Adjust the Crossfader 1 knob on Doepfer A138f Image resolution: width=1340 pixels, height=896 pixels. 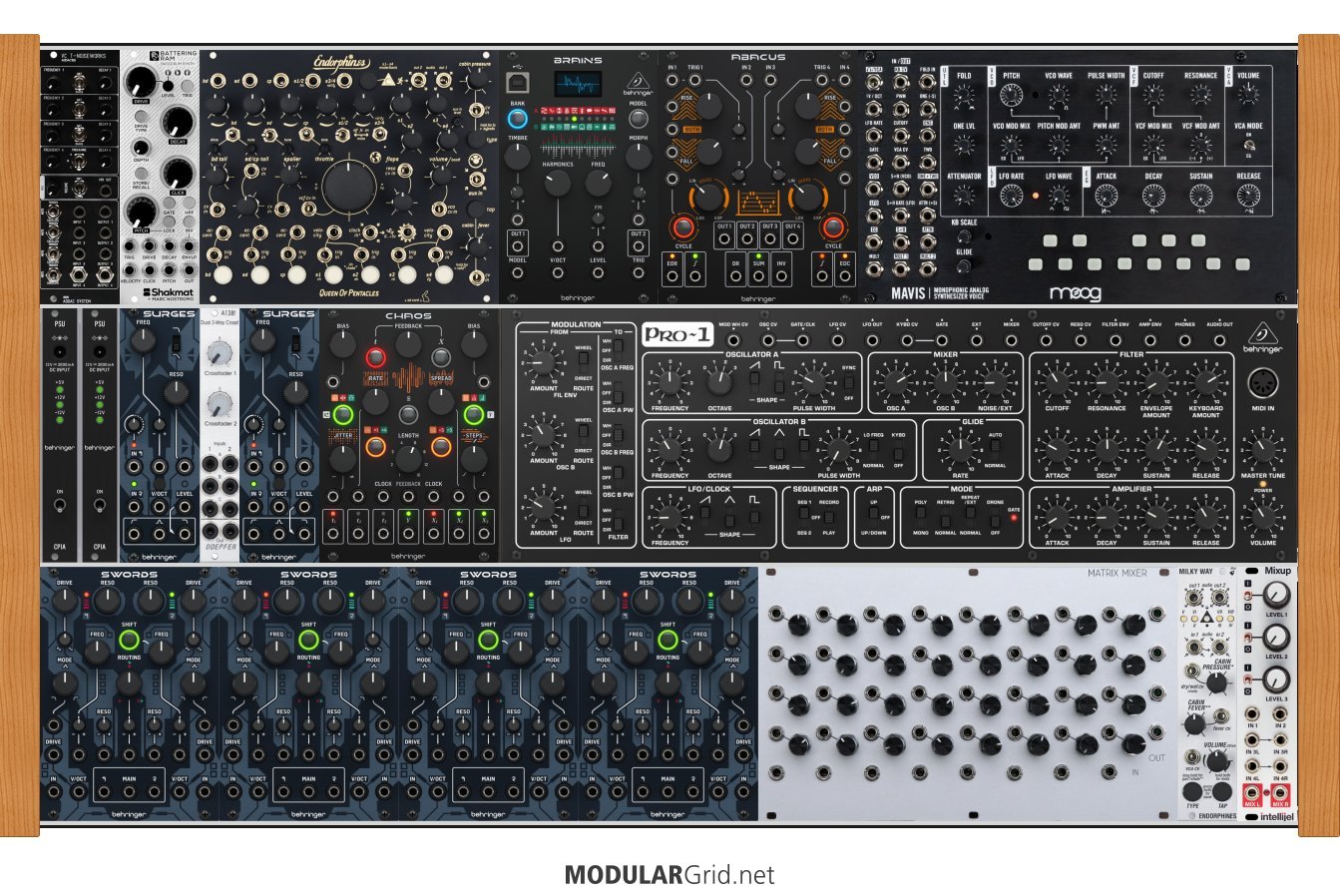(221, 352)
